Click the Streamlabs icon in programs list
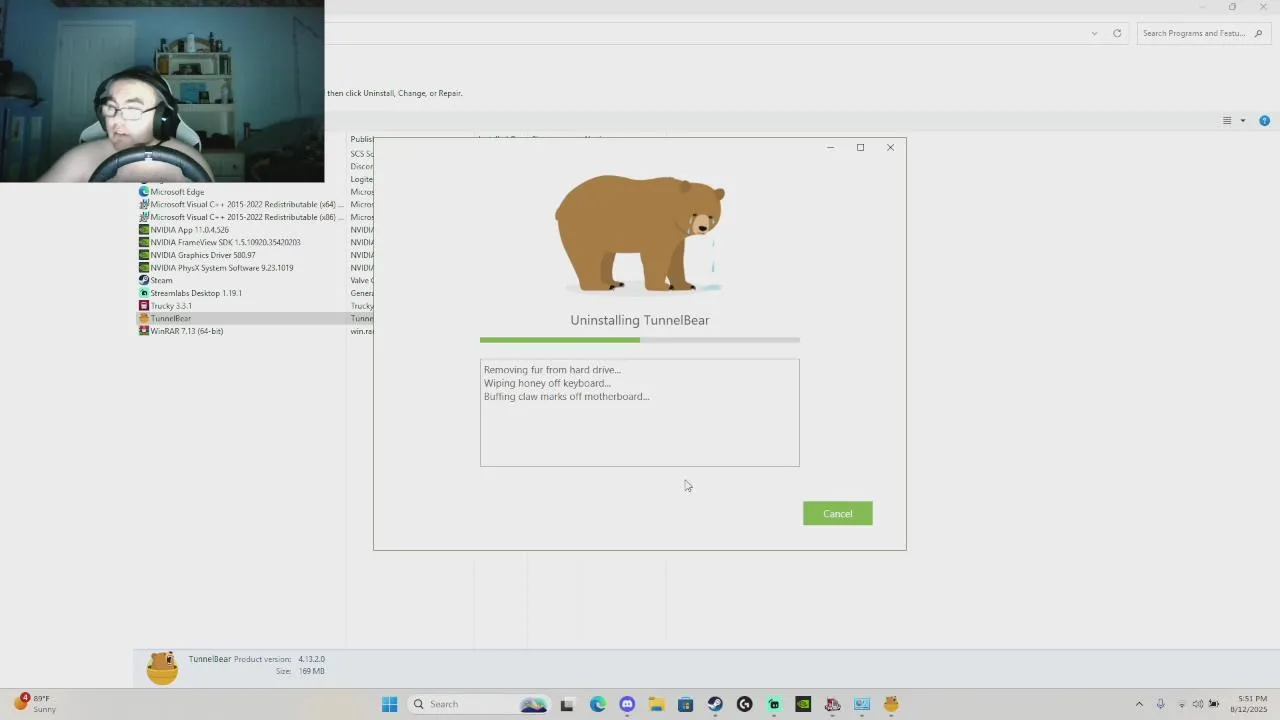1280x720 pixels. [x=144, y=293]
